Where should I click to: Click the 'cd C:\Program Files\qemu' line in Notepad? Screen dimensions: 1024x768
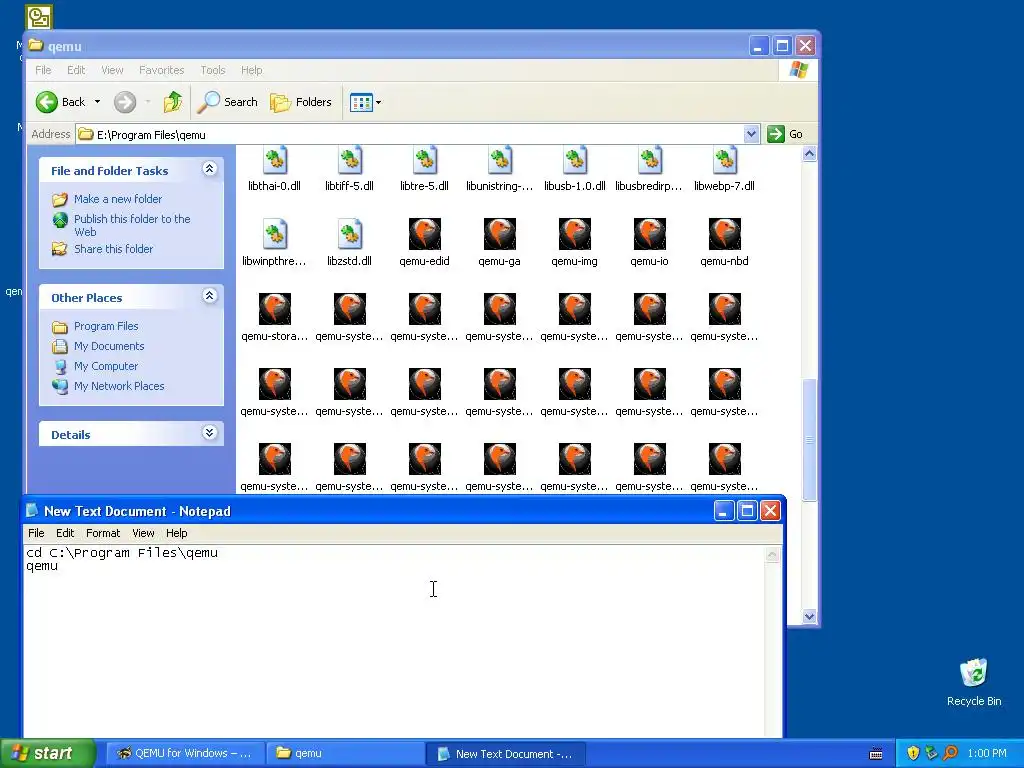tap(122, 553)
